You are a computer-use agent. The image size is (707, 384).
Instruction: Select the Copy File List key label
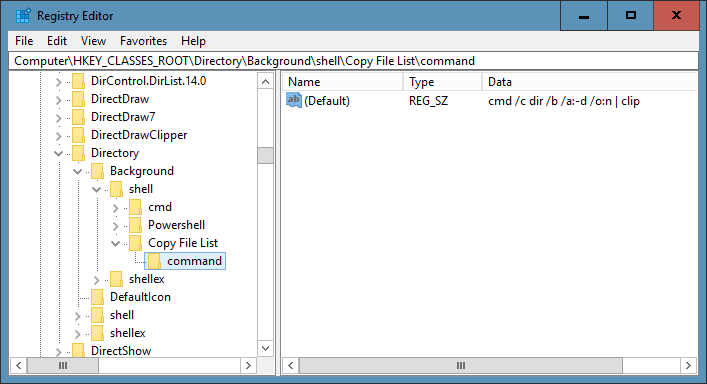point(183,243)
